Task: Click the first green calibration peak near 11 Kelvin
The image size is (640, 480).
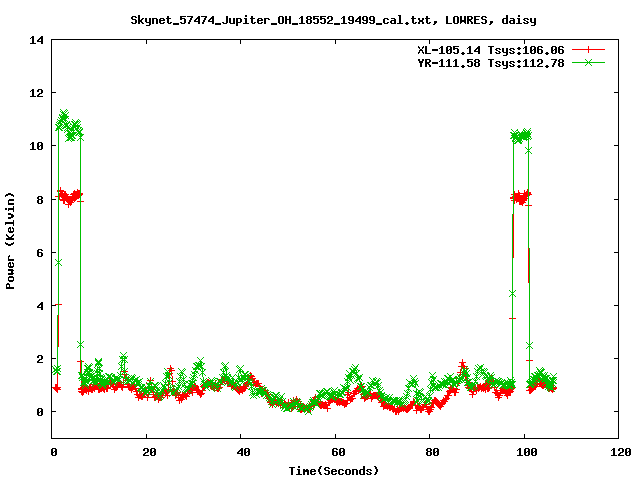Action: (69, 125)
